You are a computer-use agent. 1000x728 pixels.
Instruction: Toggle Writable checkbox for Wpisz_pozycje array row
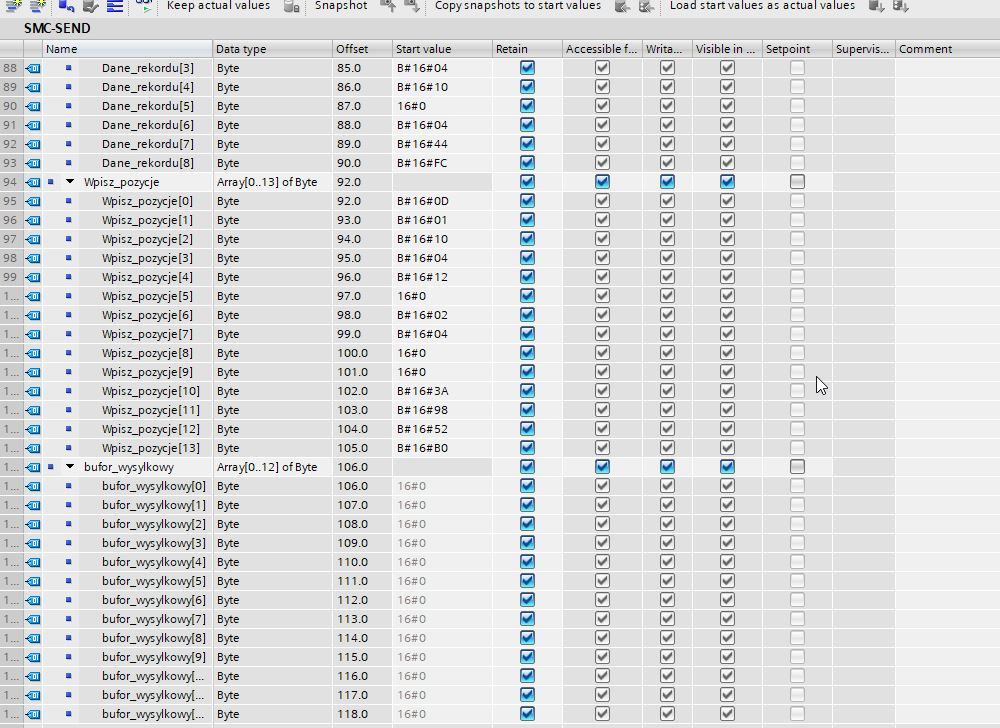[667, 182]
